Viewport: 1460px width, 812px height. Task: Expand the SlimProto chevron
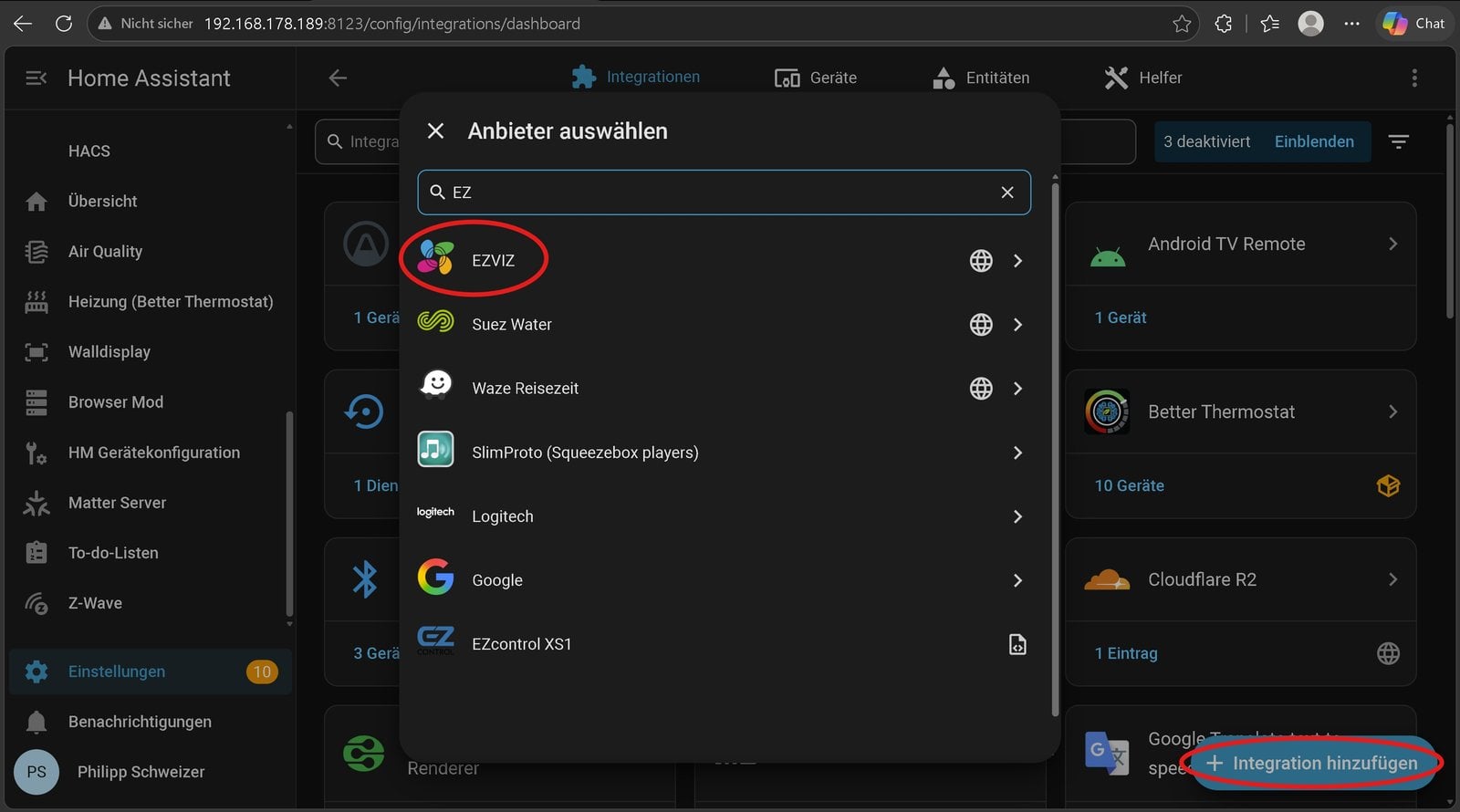pyautogui.click(x=1017, y=453)
